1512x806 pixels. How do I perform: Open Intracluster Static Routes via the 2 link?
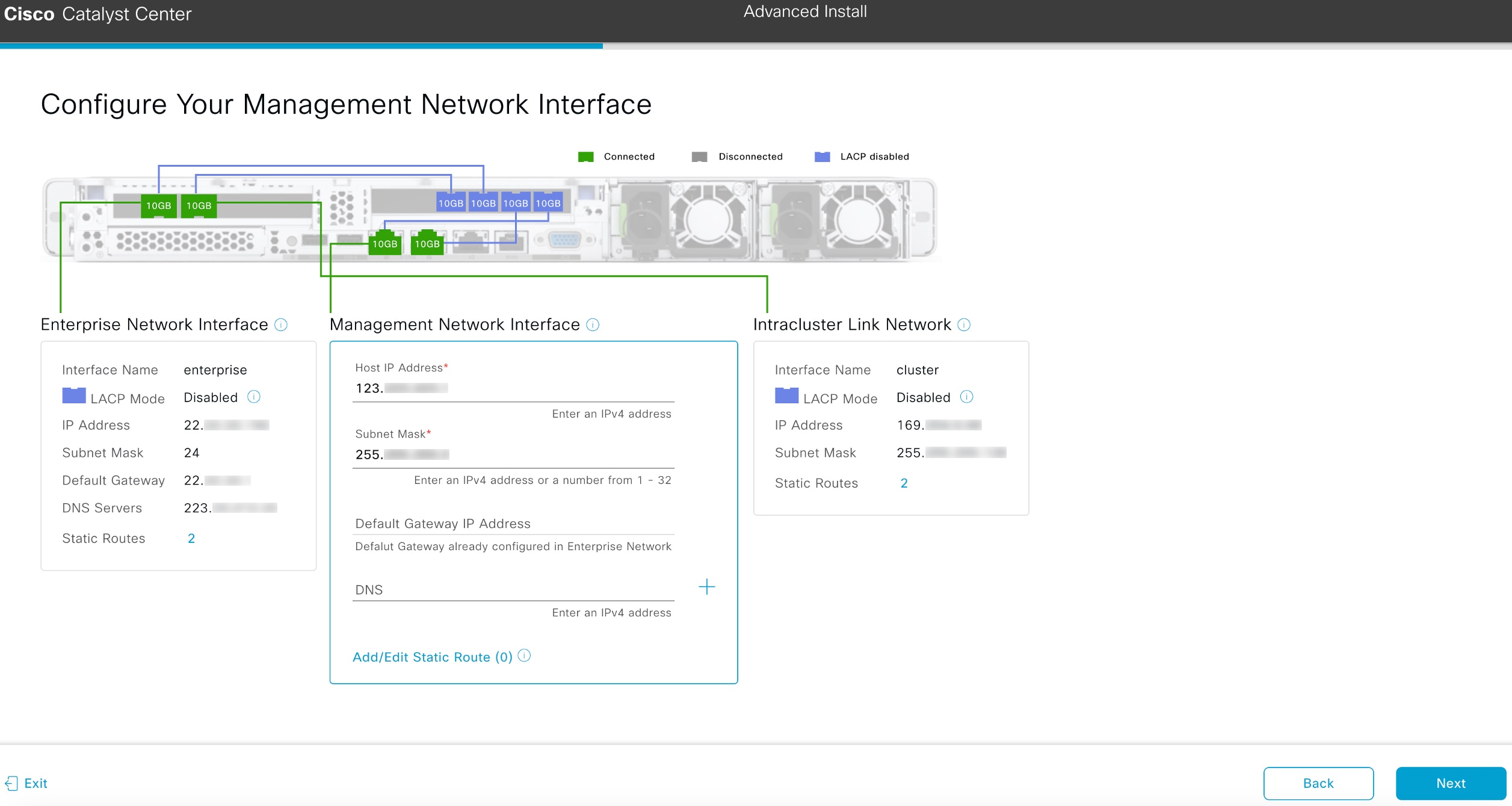(x=904, y=483)
